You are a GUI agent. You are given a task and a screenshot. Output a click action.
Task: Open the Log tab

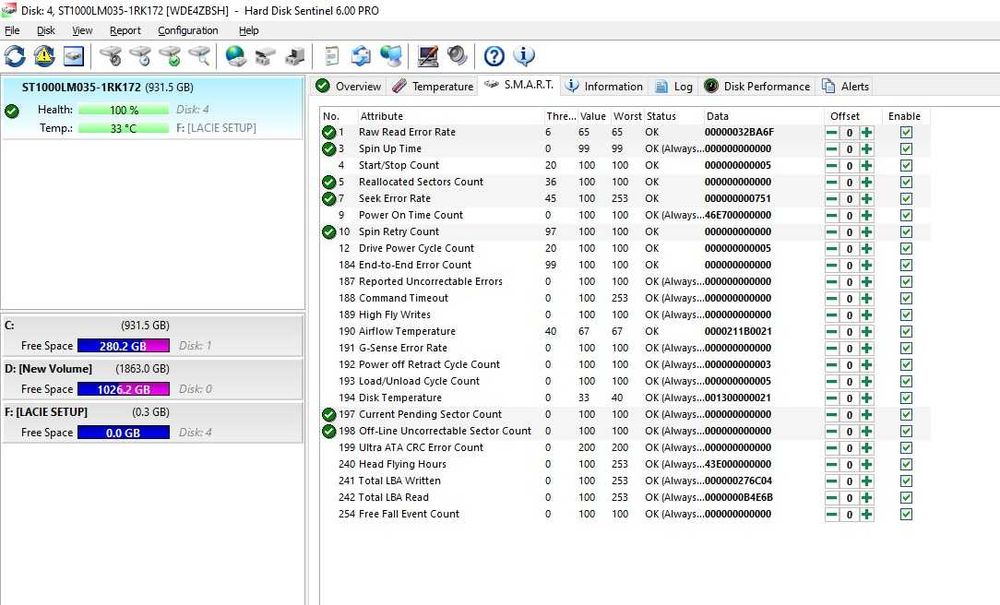coord(674,86)
